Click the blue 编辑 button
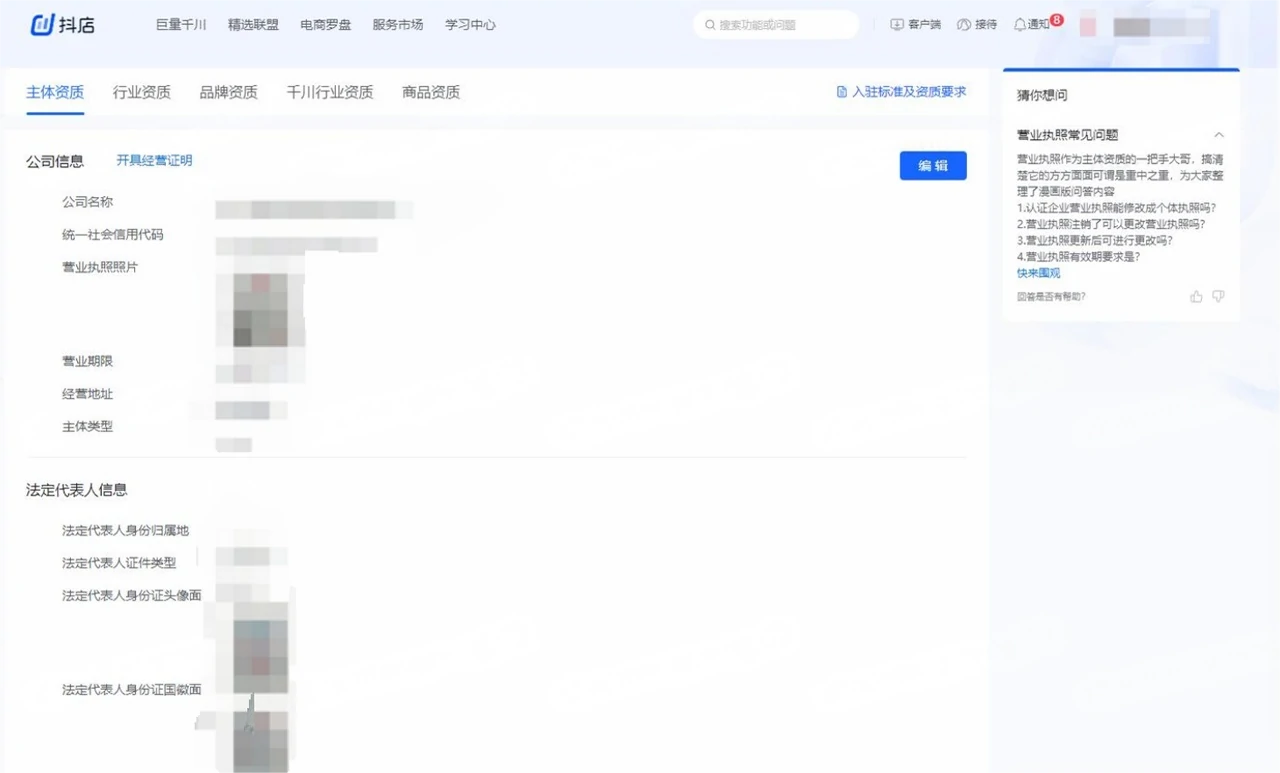Image resolution: width=1280 pixels, height=773 pixels. click(x=932, y=166)
